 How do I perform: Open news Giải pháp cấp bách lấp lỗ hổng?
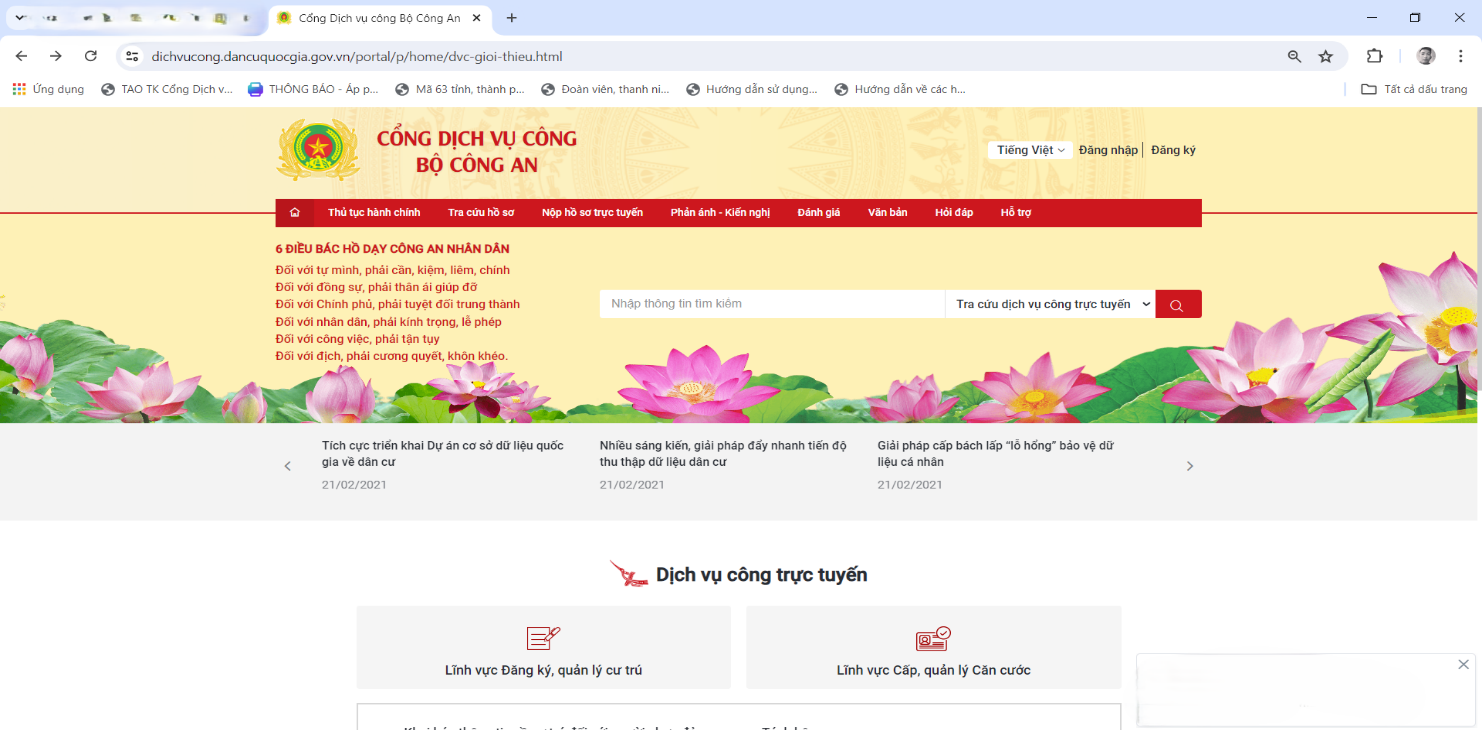(996, 454)
